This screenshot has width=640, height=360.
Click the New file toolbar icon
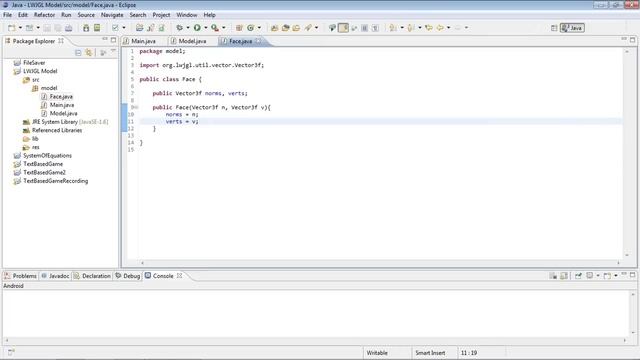tap(11, 28)
